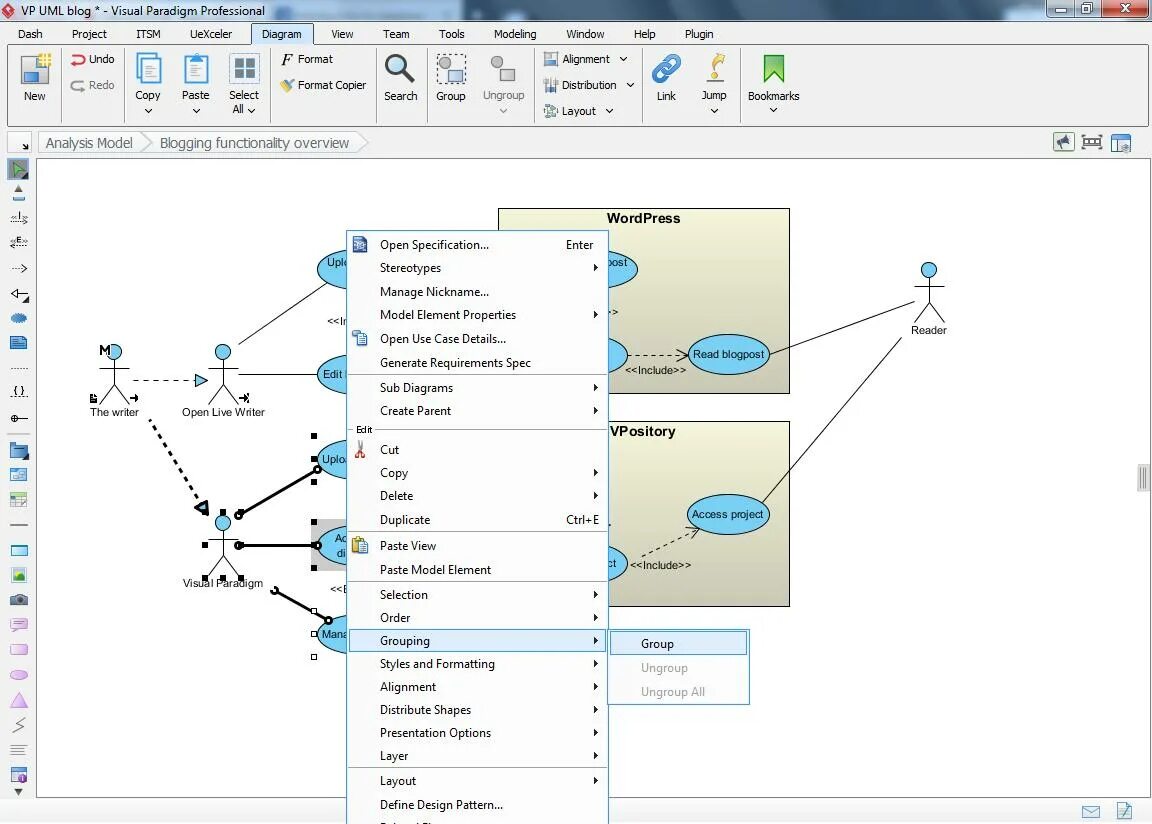Click the Copy icon in toolbar
1152x824 pixels.
148,70
